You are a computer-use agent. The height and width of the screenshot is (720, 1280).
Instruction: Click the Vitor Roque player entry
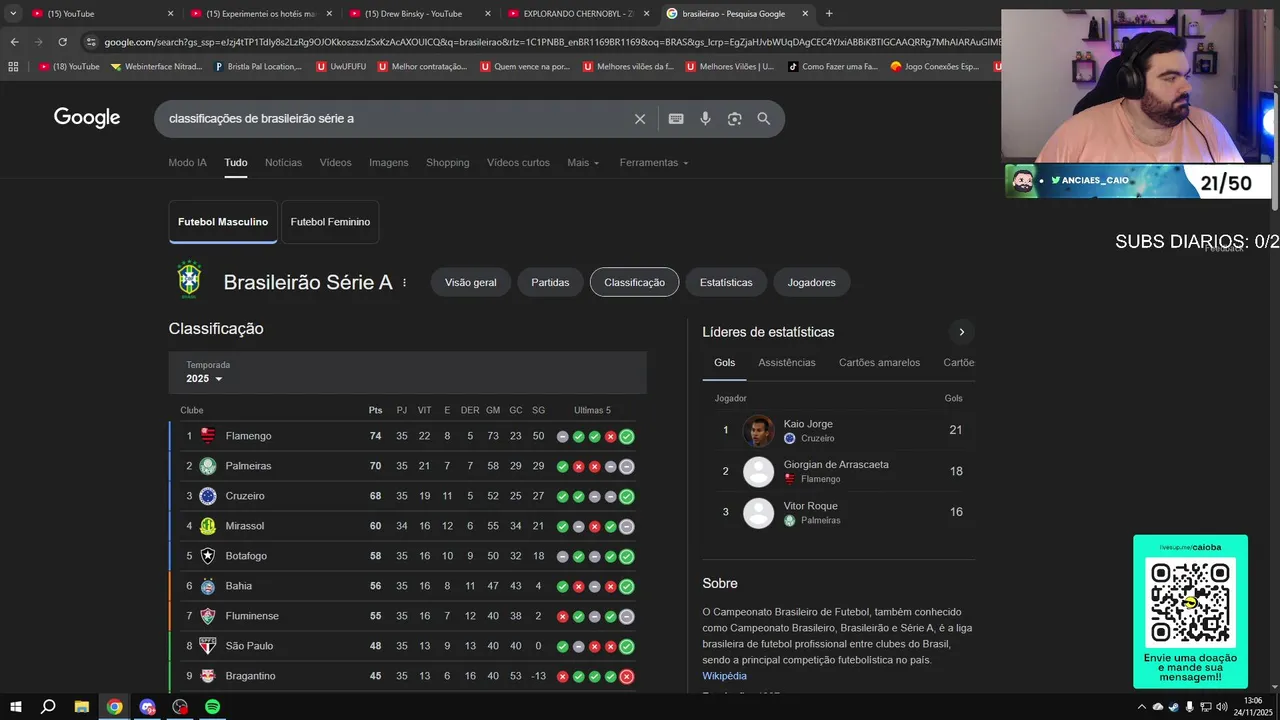click(x=839, y=513)
